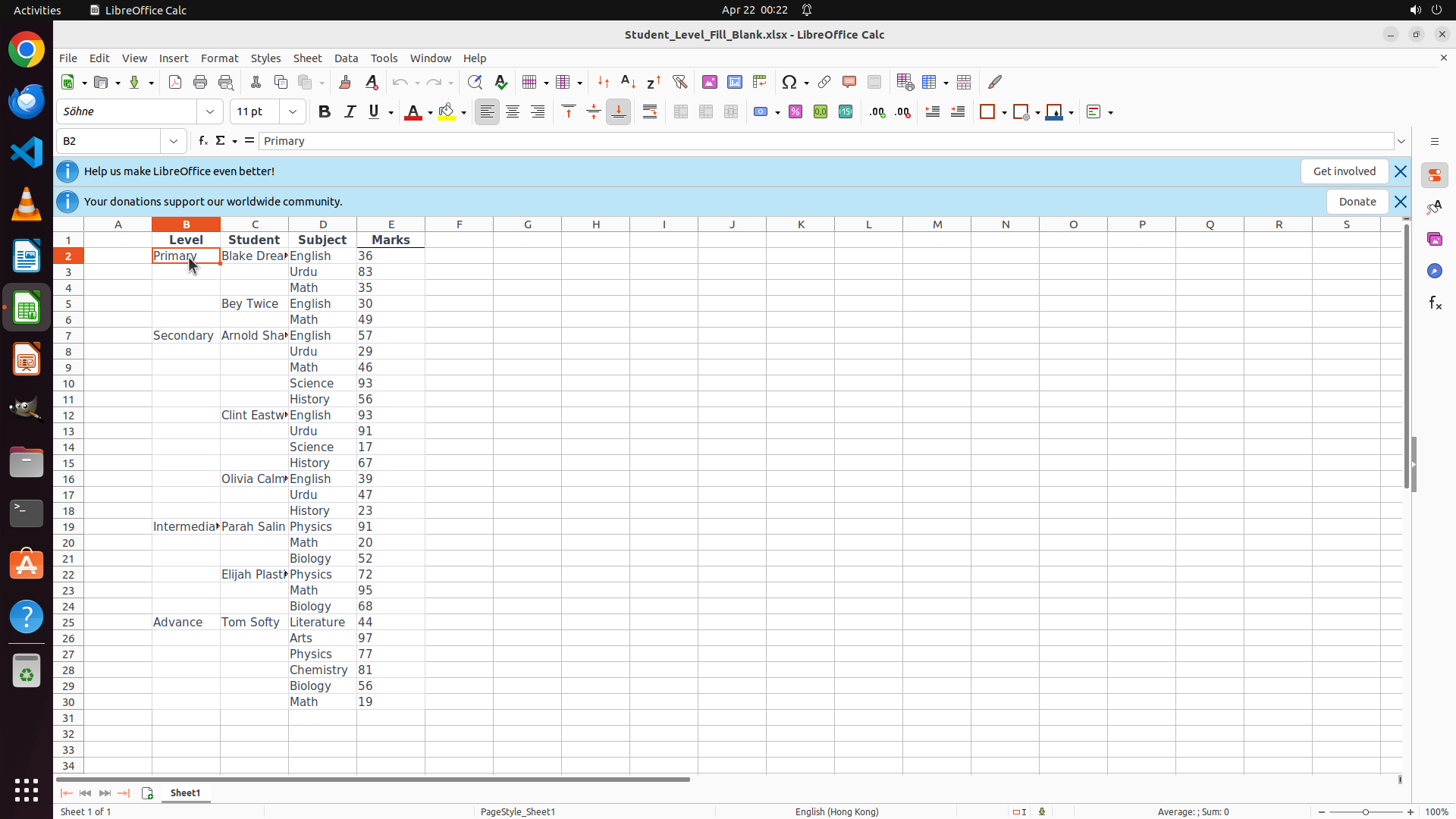Open the Navigator panel in the sidebar
The width and height of the screenshot is (1456, 819).
pyautogui.click(x=1434, y=271)
